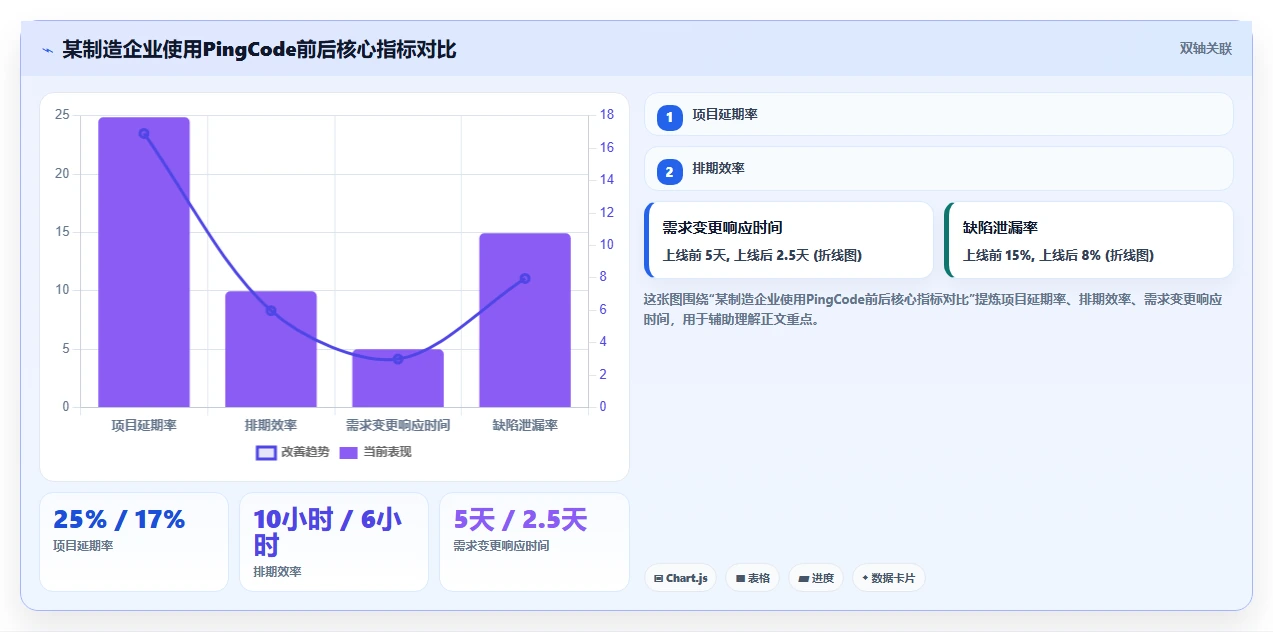Click the 表格 tag icon
This screenshot has height=632, width=1273.
click(740, 578)
